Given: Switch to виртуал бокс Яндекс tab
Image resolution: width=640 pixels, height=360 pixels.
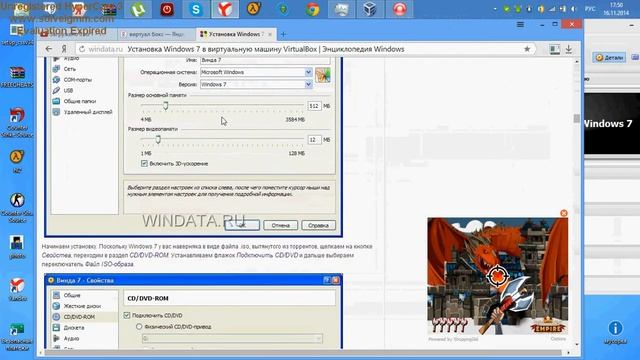Looking at the screenshot, I should (x=156, y=34).
